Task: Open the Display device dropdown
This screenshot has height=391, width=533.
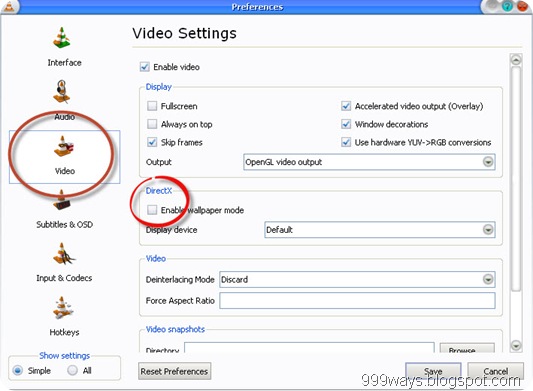Action: pyautogui.click(x=380, y=230)
